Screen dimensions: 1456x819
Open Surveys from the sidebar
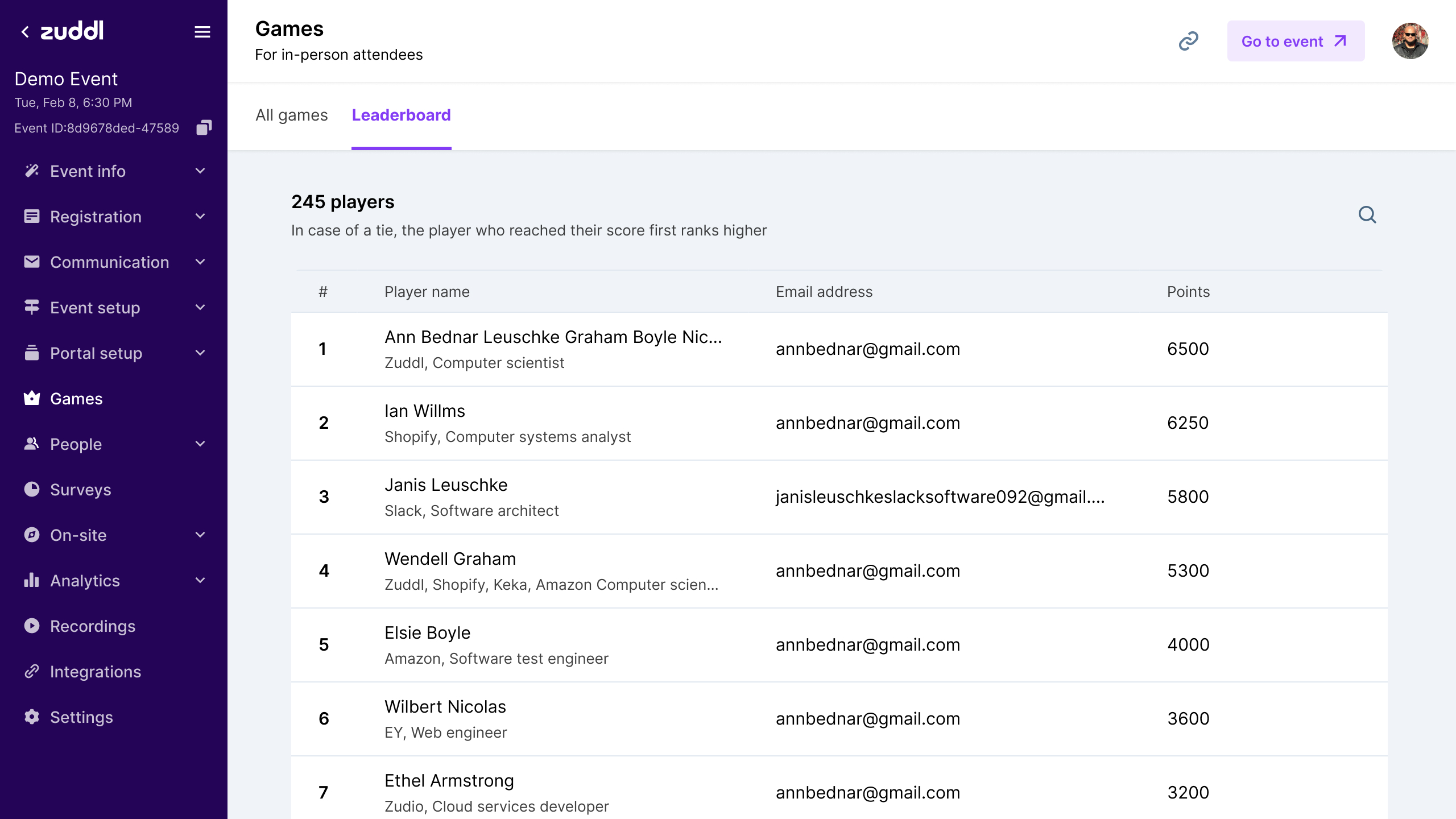click(x=80, y=490)
